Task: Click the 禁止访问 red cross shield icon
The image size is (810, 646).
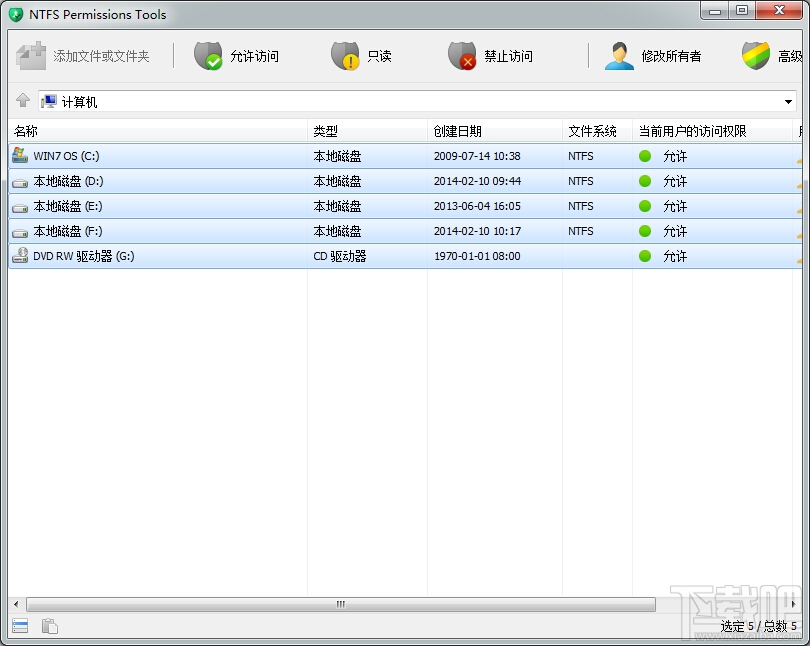Action: tap(462, 56)
